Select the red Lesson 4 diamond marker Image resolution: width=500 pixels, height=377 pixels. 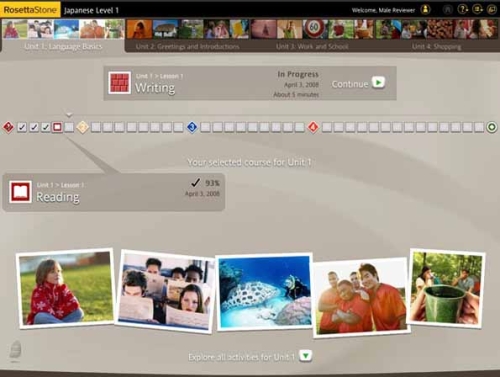pyautogui.click(x=313, y=127)
